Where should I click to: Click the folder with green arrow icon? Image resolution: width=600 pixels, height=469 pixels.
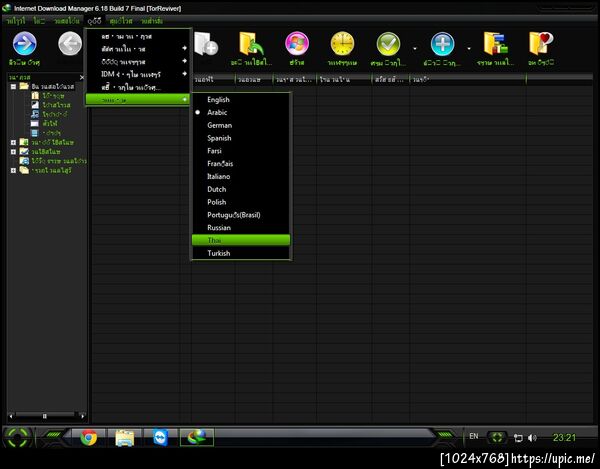[x=251, y=44]
